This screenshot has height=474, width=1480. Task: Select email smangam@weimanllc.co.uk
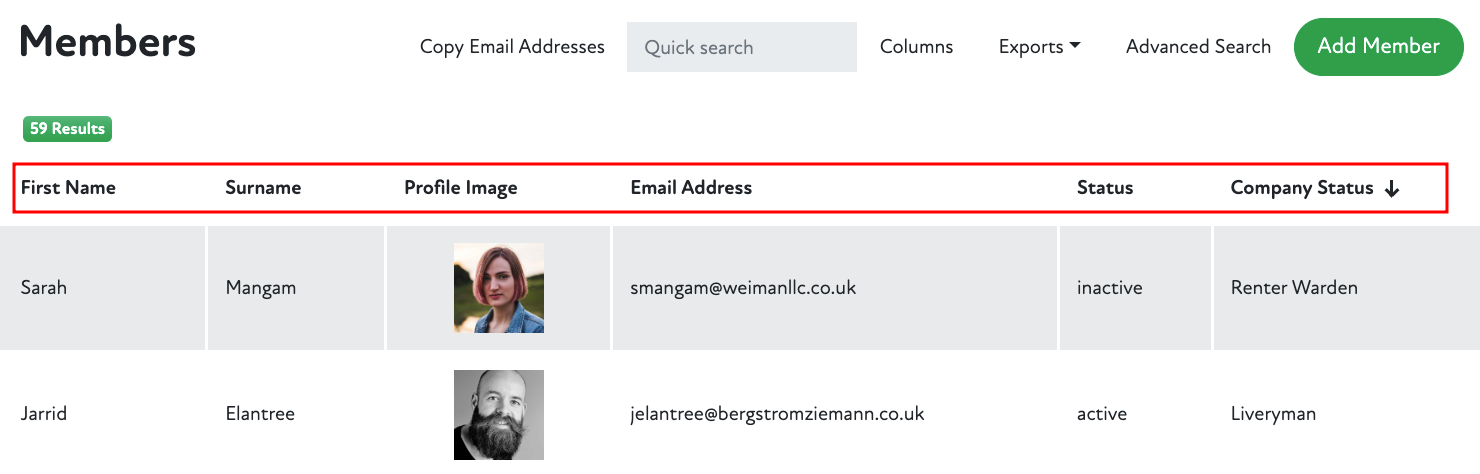(743, 288)
